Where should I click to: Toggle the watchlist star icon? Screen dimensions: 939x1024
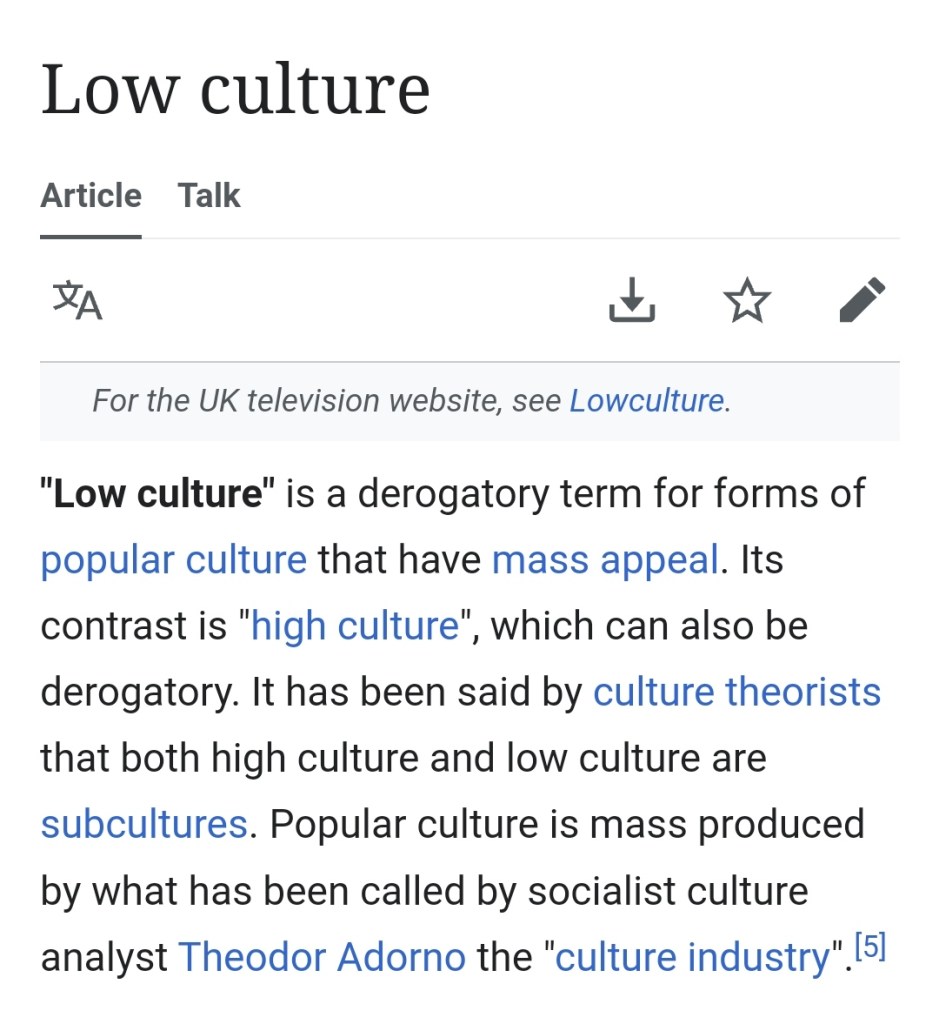(x=747, y=301)
